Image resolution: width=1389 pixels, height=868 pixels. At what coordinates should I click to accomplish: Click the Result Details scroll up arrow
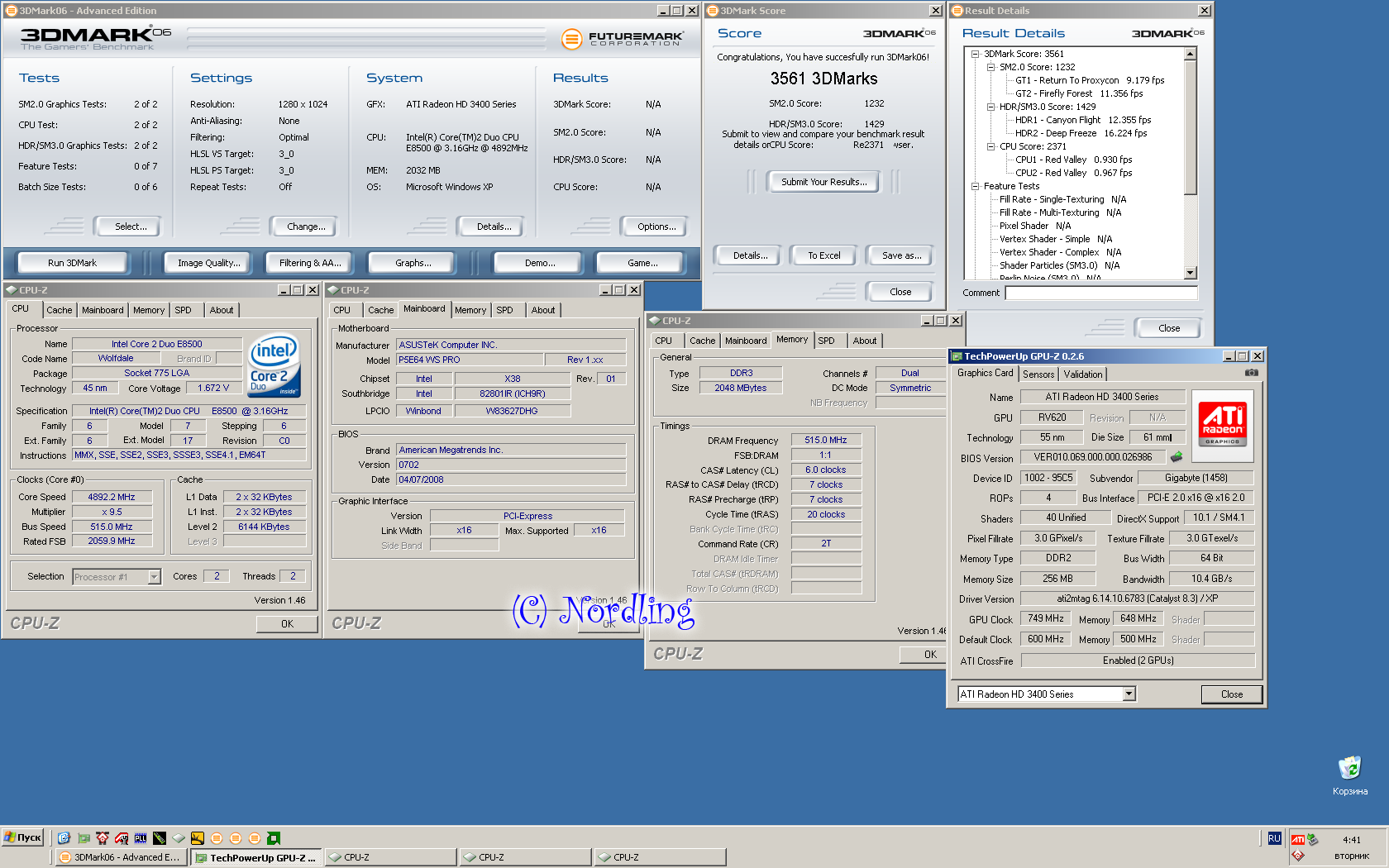point(1191,55)
